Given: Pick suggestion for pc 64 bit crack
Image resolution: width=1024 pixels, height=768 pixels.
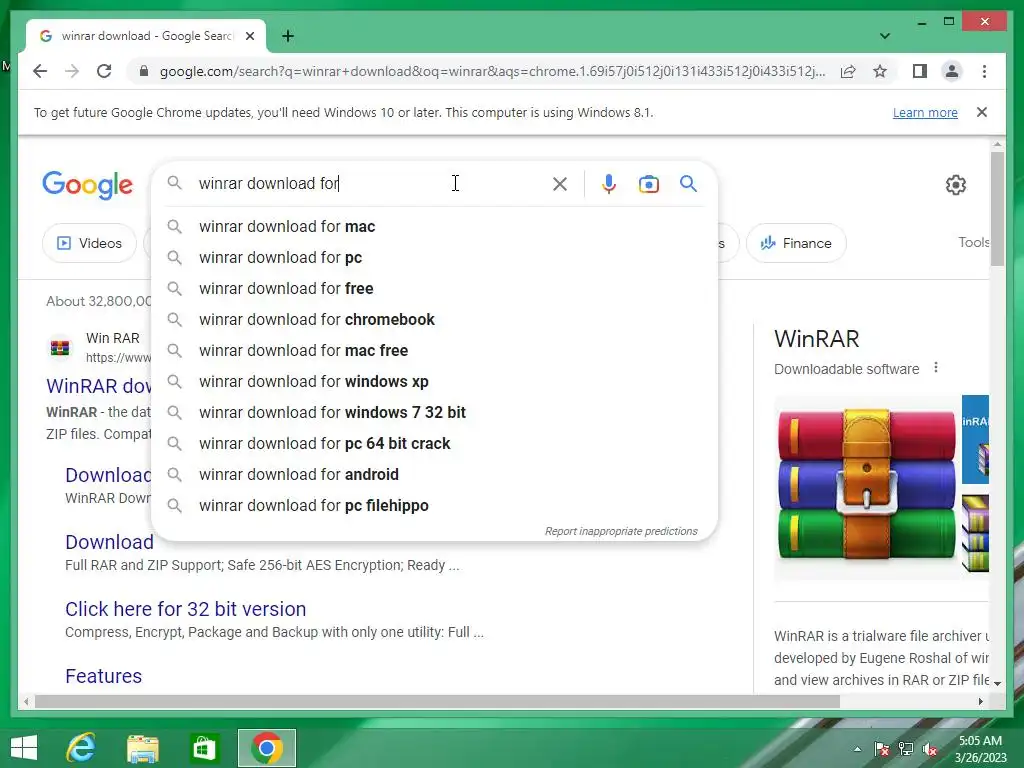Looking at the screenshot, I should coord(434,443).
